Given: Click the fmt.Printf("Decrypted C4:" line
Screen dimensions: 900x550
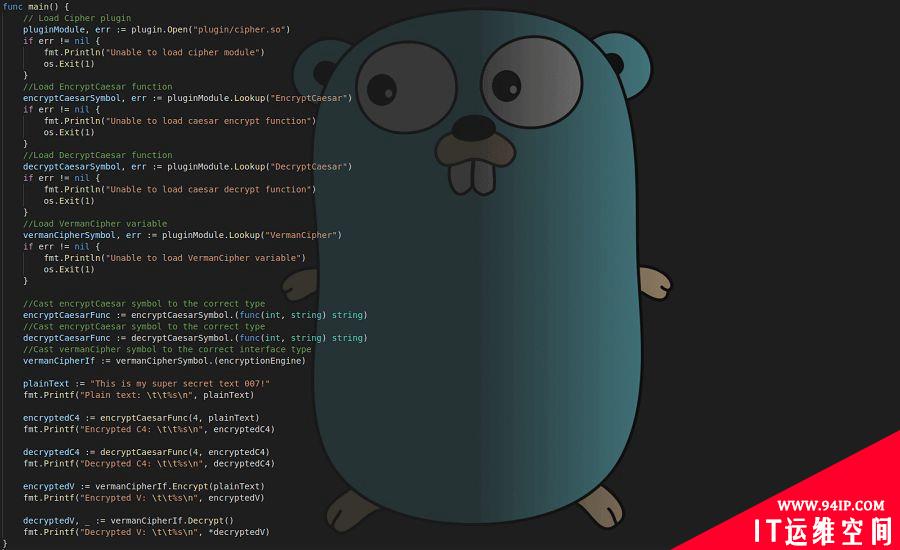Looking at the screenshot, I should pos(149,464).
